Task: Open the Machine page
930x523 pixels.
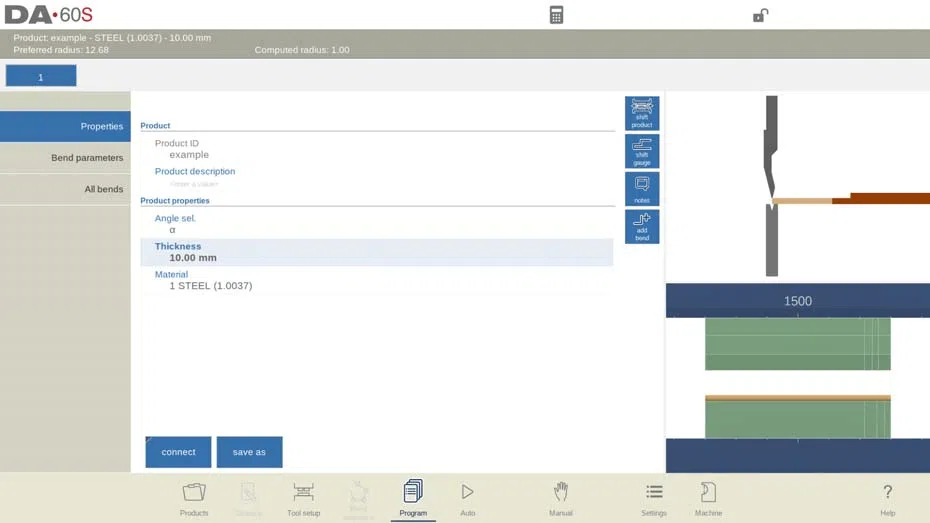Action: click(x=708, y=499)
